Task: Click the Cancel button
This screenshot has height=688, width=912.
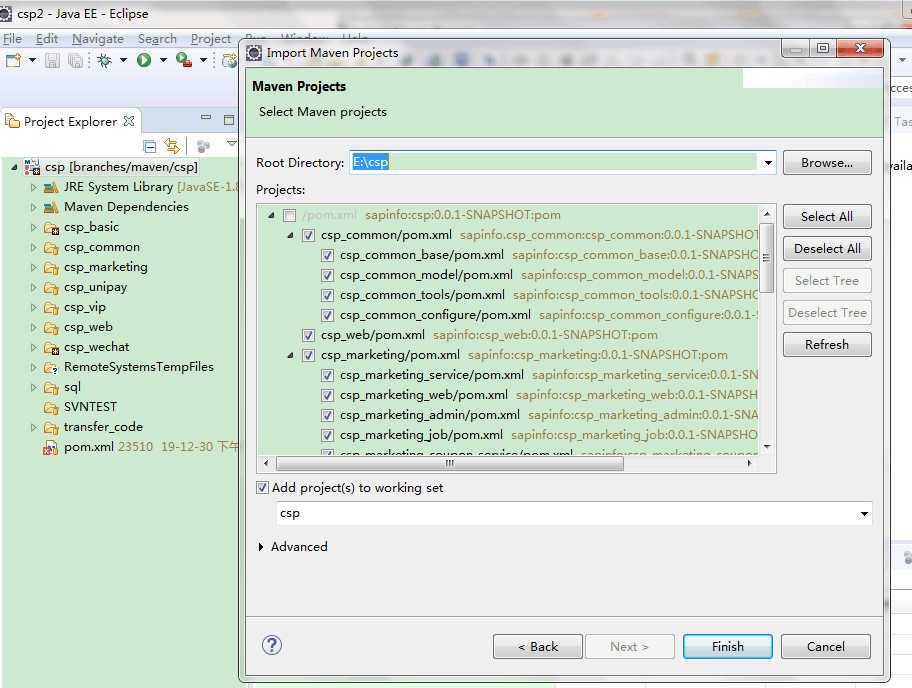Action: click(x=826, y=647)
